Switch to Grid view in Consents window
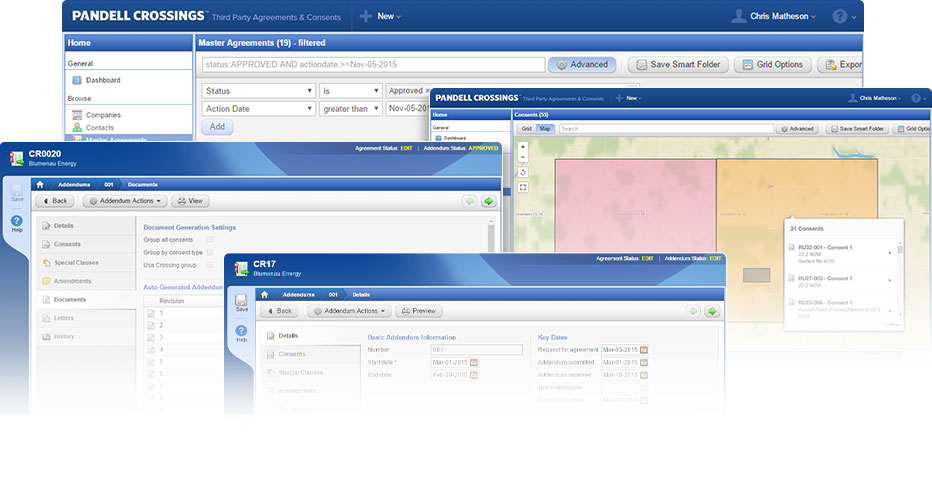932x487 pixels. [x=527, y=128]
